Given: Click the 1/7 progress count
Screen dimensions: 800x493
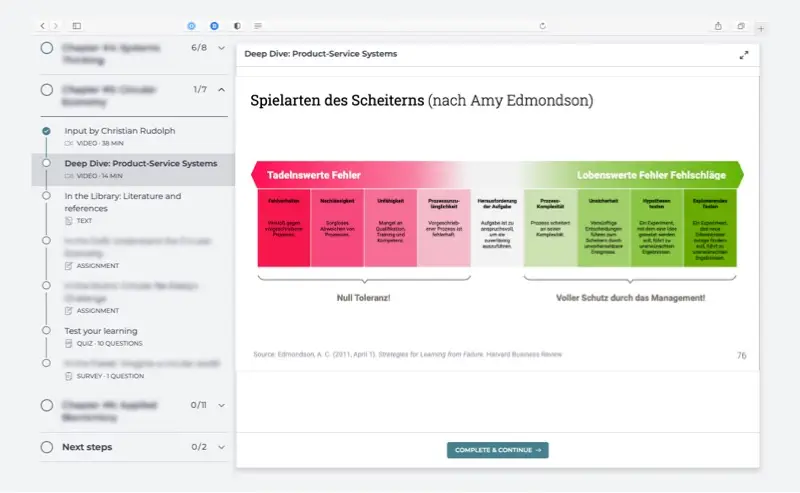Looking at the screenshot, I should (x=200, y=90).
